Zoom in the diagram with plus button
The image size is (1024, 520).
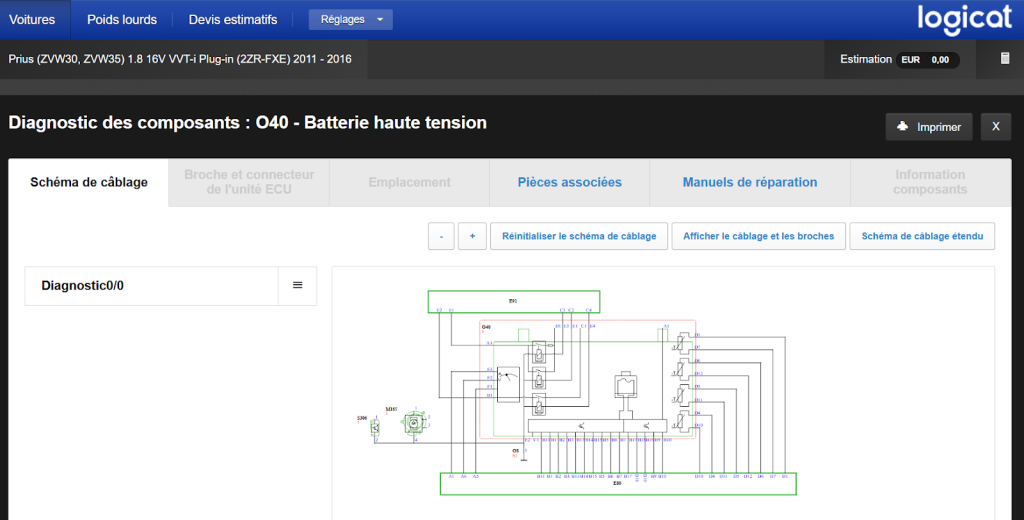(472, 236)
